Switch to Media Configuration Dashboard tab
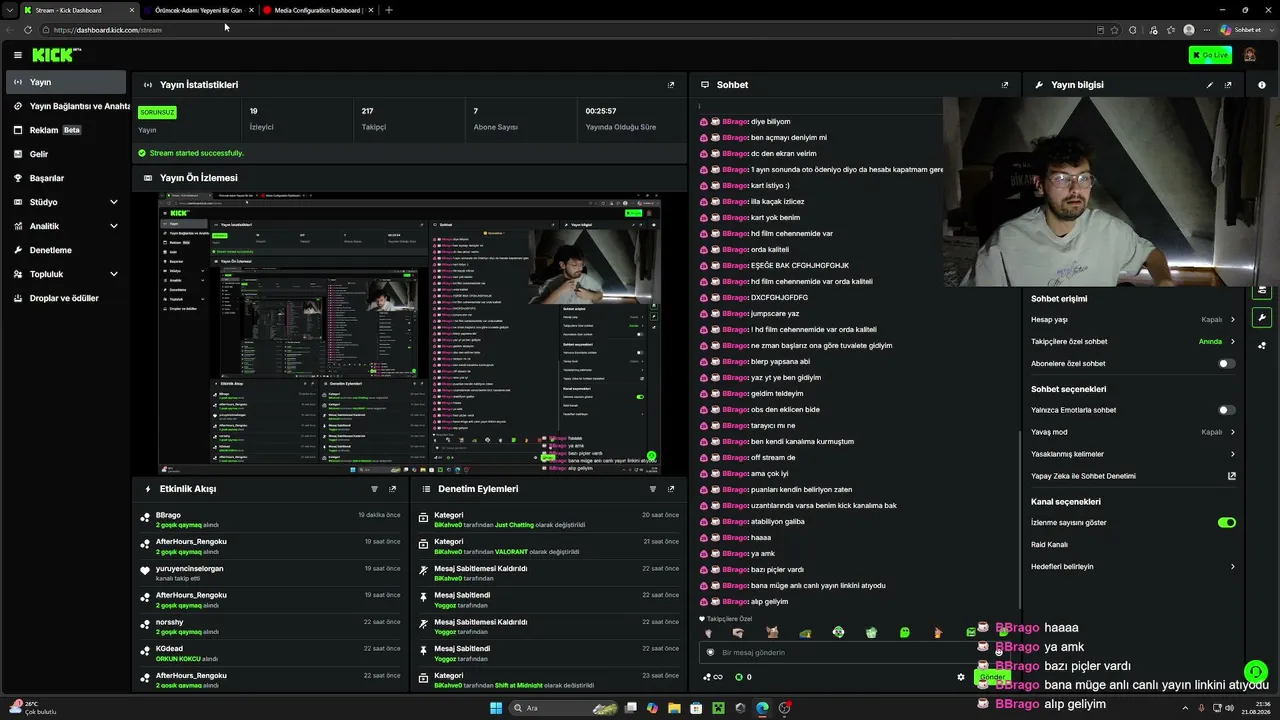Viewport: 1280px width, 720px height. pyautogui.click(x=318, y=10)
